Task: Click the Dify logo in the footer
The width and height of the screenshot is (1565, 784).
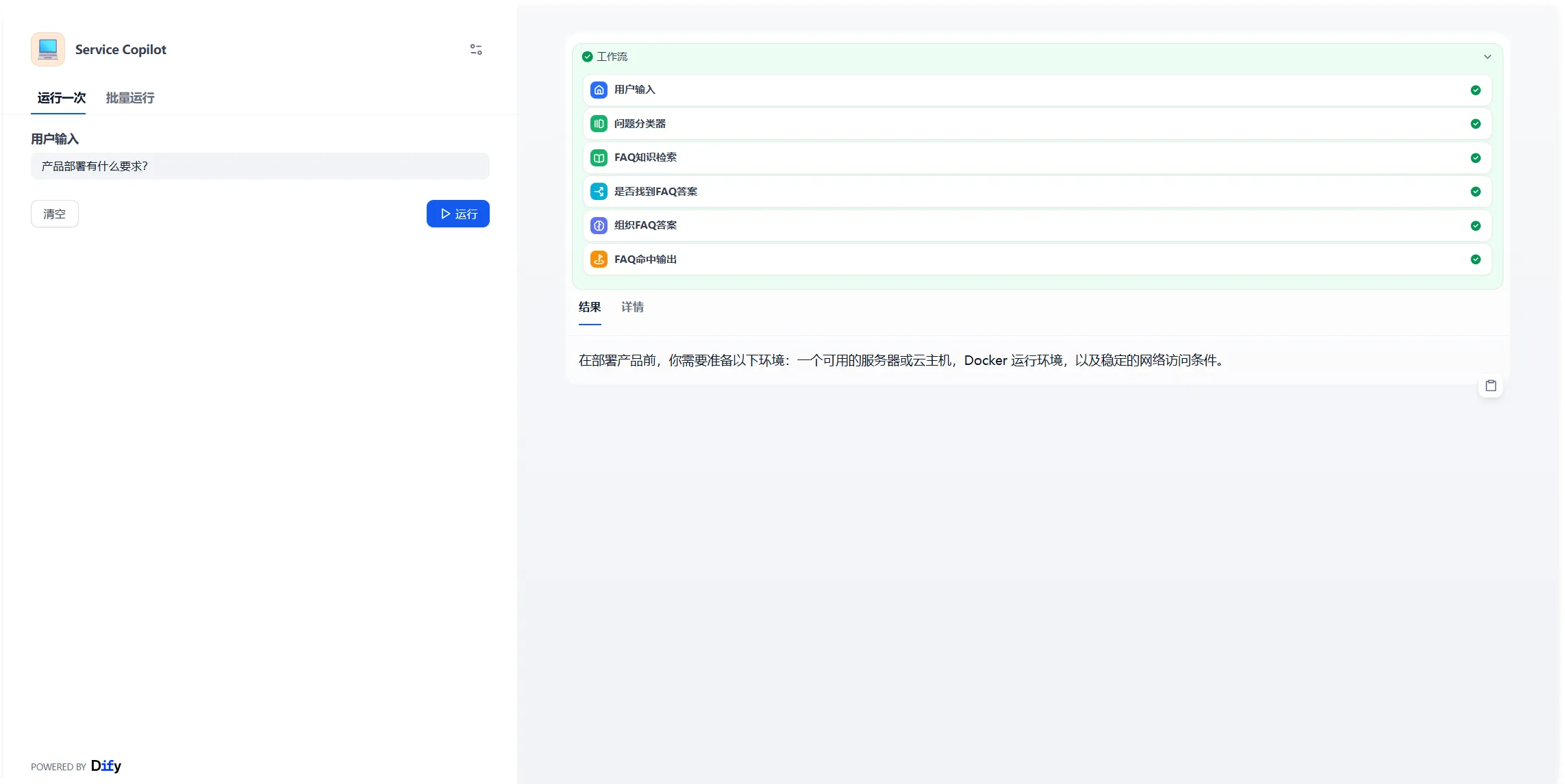Action: coord(106,766)
